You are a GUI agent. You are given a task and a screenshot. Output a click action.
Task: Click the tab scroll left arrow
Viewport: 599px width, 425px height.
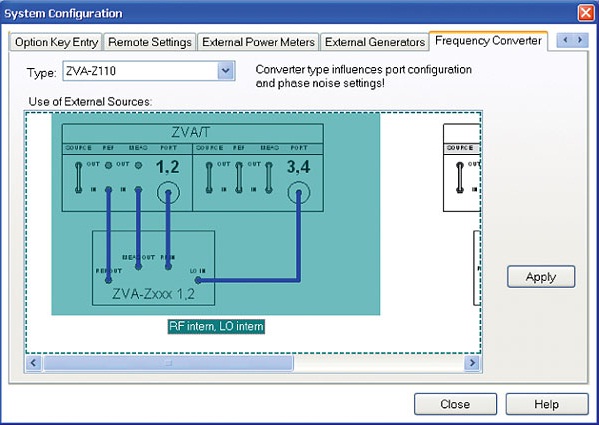click(x=565, y=40)
